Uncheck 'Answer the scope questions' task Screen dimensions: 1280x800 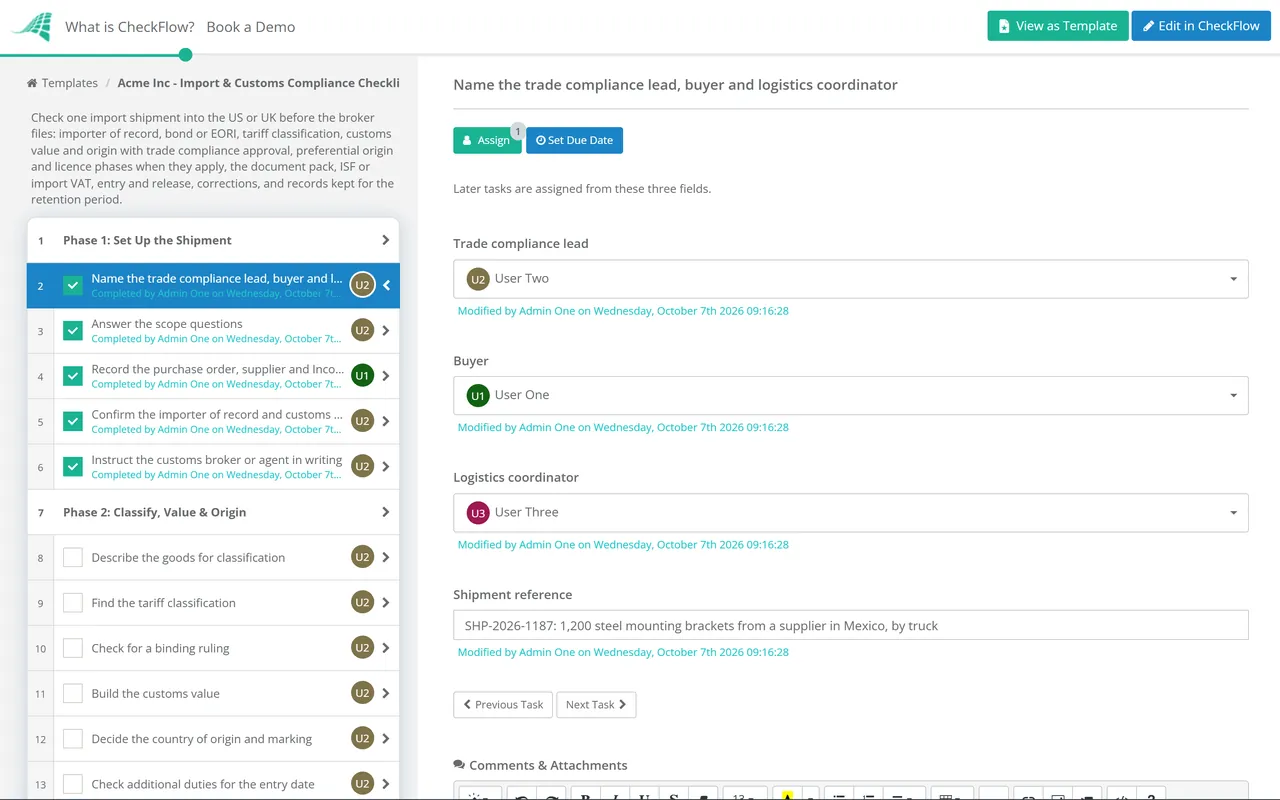click(x=73, y=331)
